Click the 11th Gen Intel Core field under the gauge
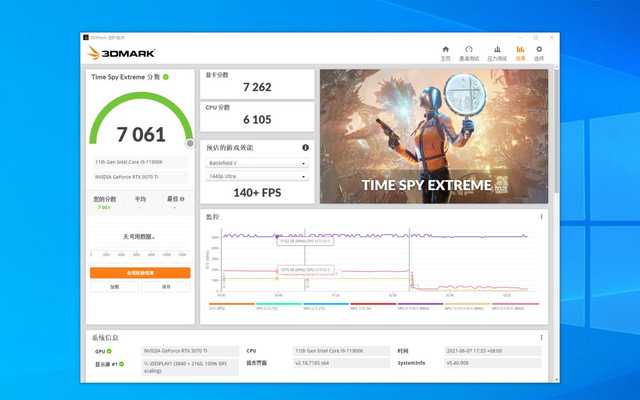Image resolution: width=640 pixels, height=400 pixels. coord(140,162)
